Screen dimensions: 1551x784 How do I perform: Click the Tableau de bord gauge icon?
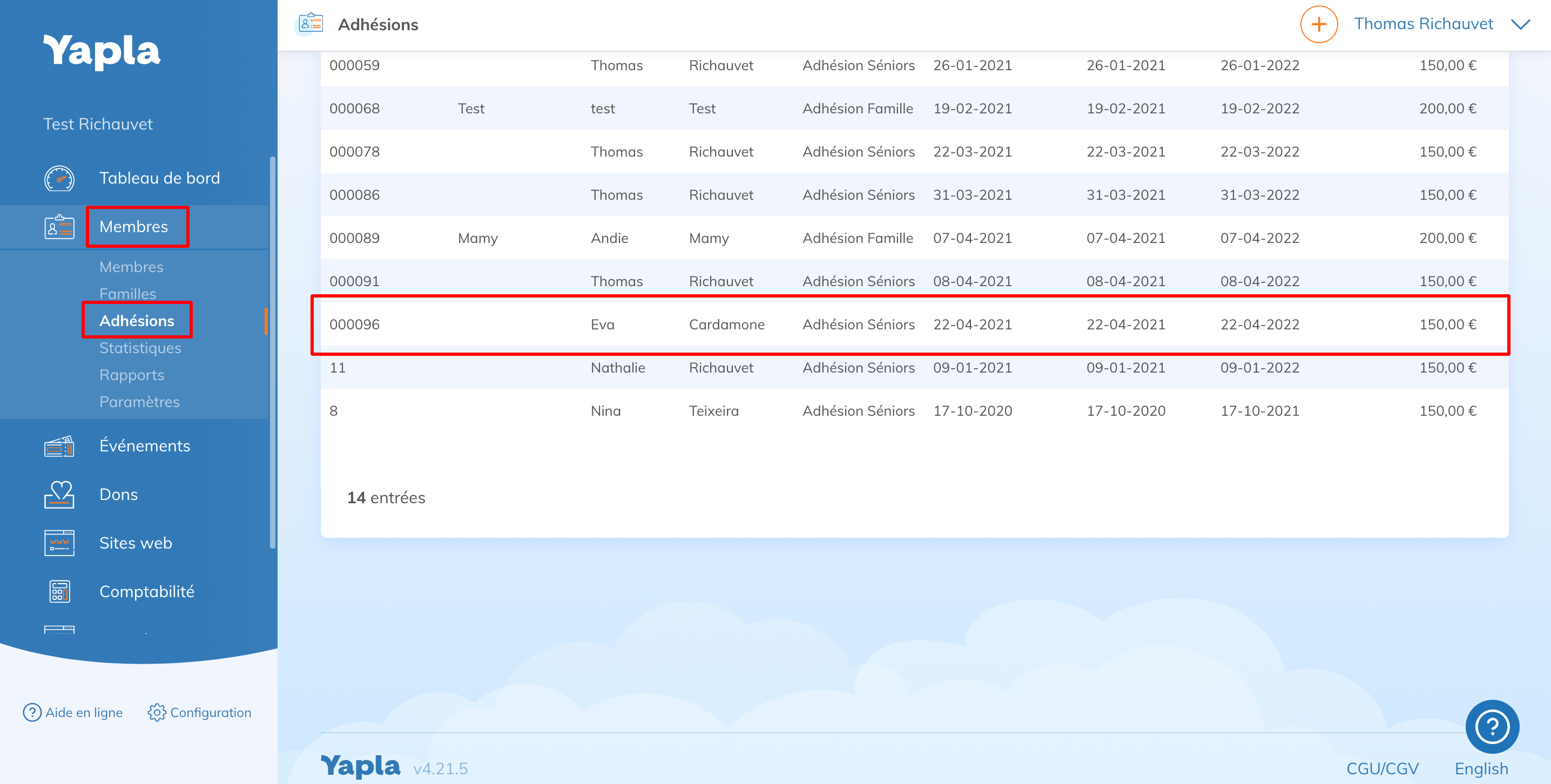[x=59, y=178]
